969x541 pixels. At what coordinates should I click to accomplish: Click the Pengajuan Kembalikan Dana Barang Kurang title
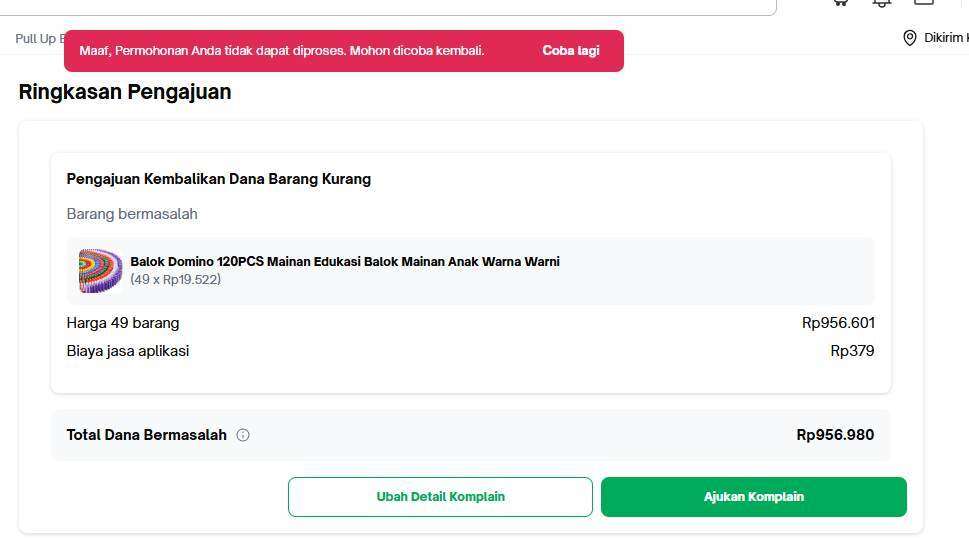point(219,179)
